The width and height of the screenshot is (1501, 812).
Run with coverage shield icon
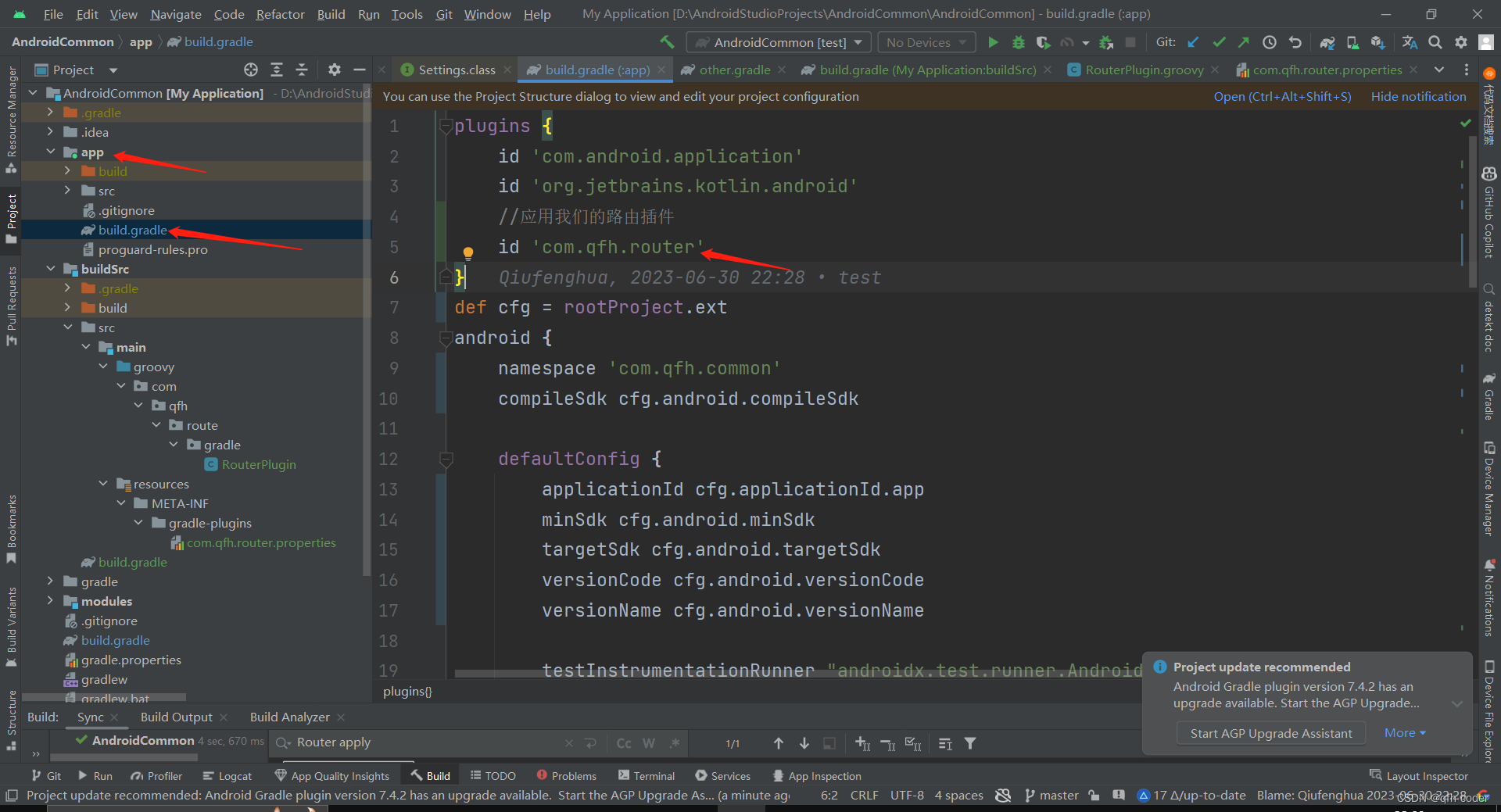point(1043,42)
